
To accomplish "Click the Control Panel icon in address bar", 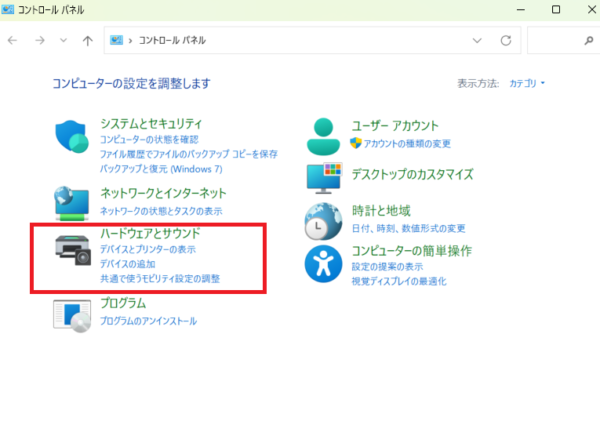I will (116, 40).
